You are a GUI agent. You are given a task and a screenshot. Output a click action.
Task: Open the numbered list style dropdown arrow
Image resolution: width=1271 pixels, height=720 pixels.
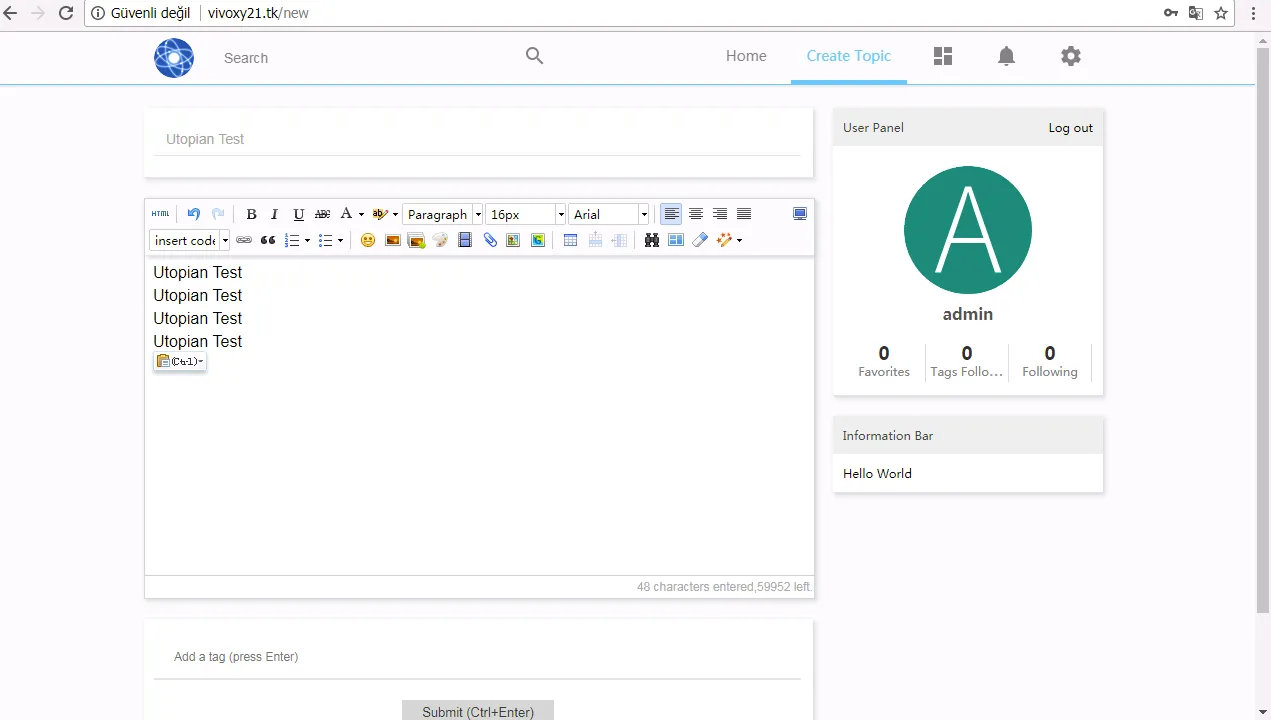[x=307, y=240]
